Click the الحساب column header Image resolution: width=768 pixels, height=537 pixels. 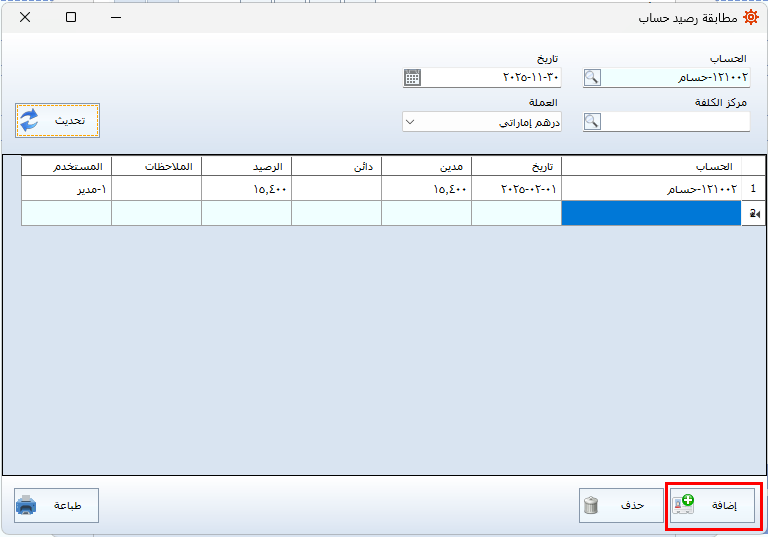(651, 166)
